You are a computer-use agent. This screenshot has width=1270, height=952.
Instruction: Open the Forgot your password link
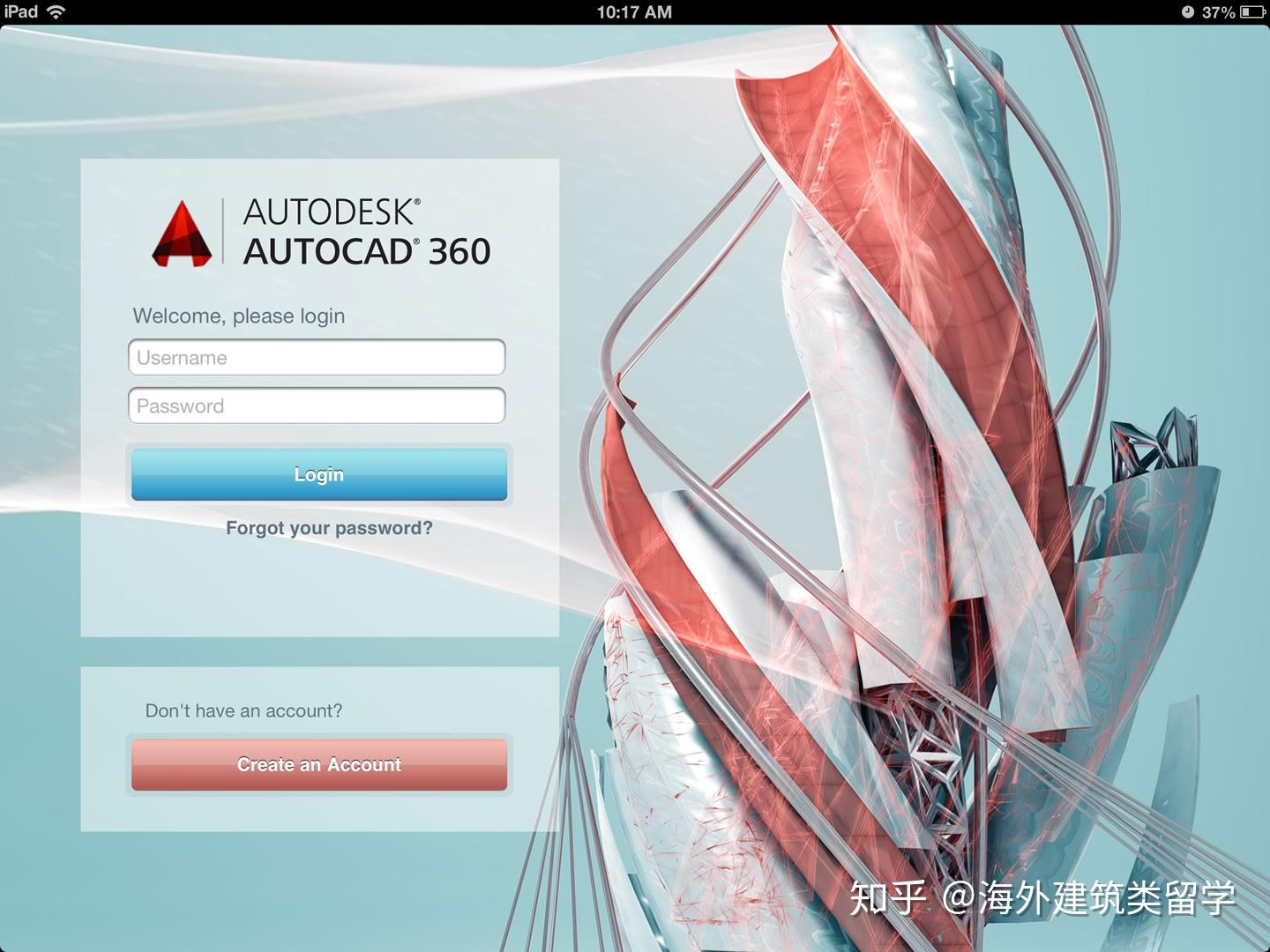point(329,528)
